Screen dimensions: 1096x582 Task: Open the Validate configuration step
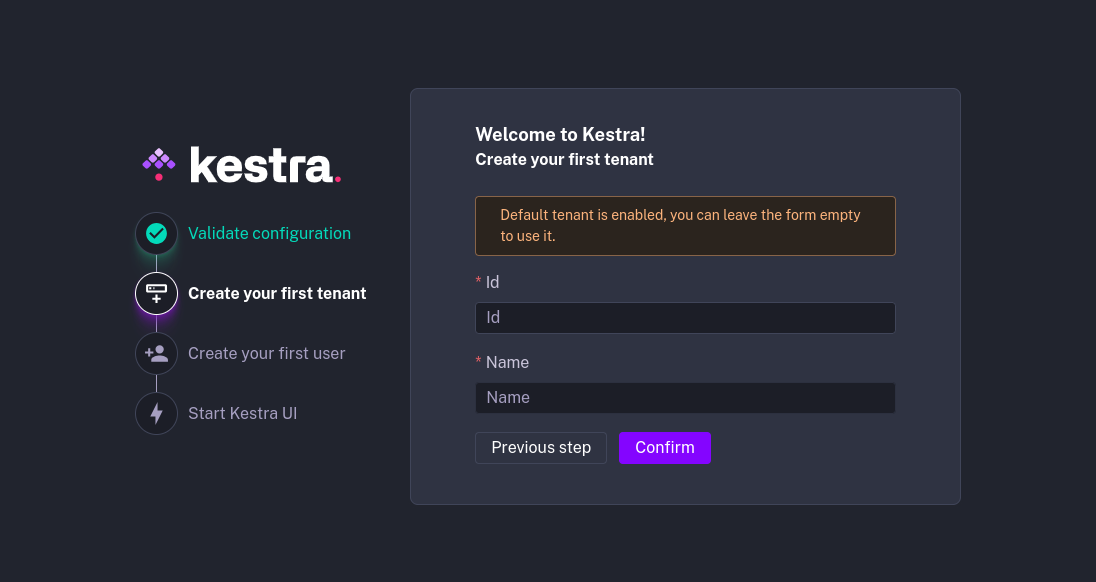pos(269,233)
